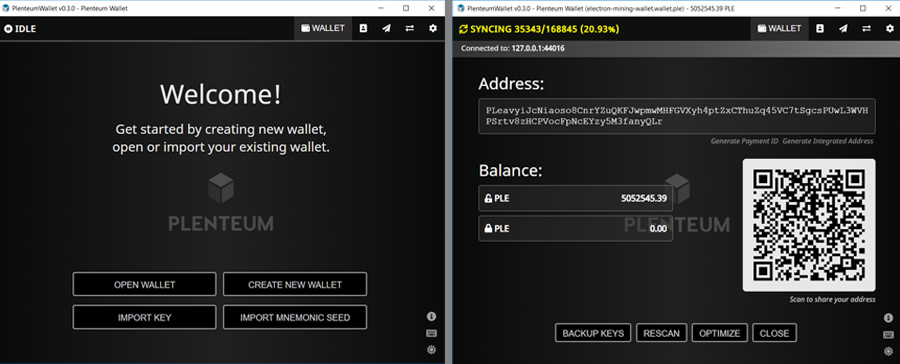Screen dimensions: 900x364
Task: Select WALLET tab in idle window
Action: 323,28
